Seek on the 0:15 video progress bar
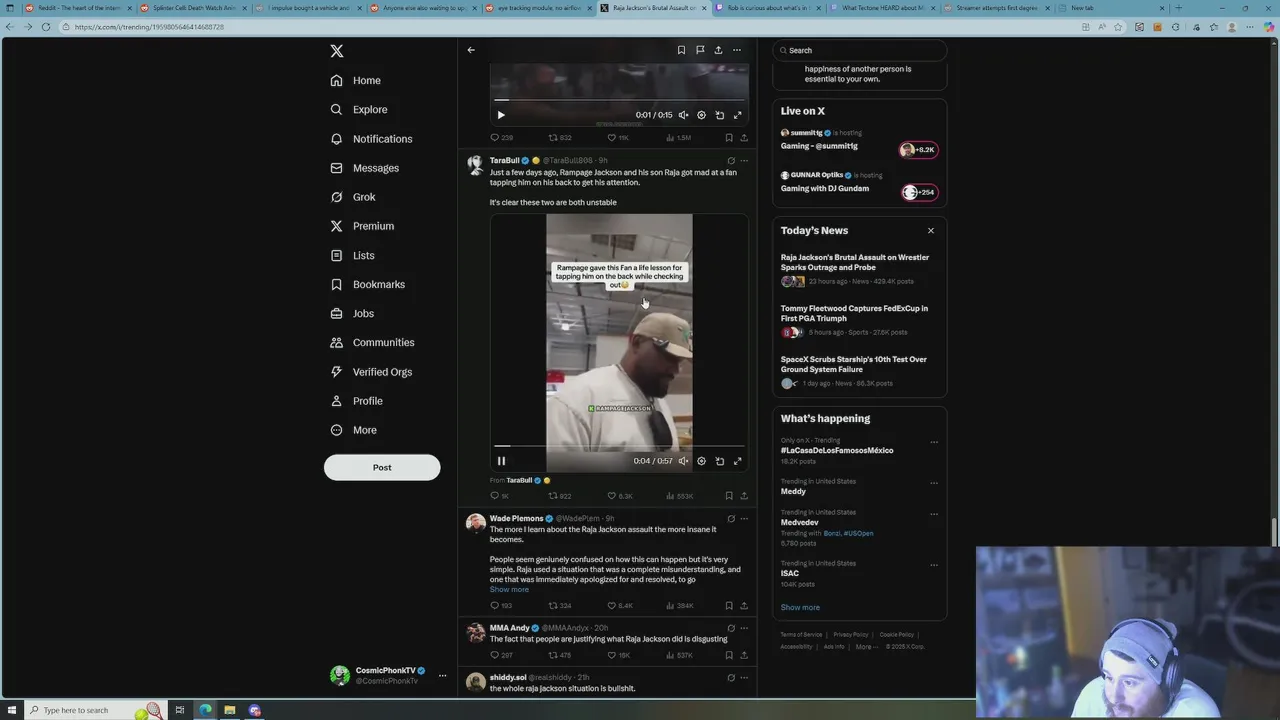 point(619,100)
